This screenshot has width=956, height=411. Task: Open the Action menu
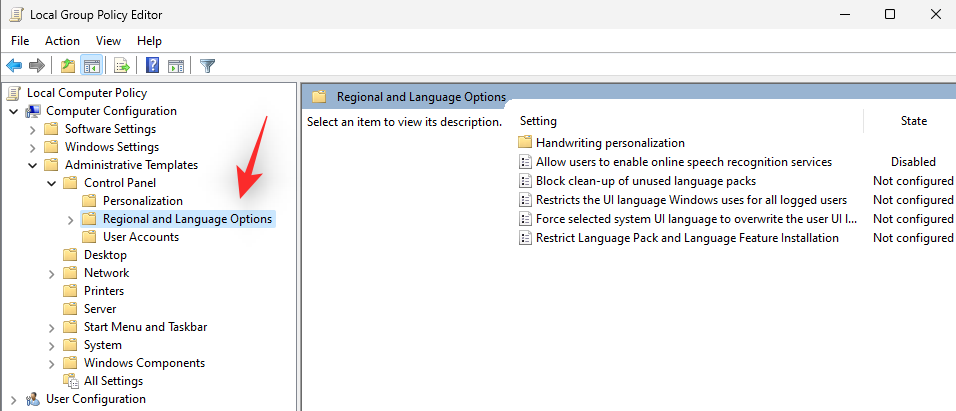coord(62,41)
